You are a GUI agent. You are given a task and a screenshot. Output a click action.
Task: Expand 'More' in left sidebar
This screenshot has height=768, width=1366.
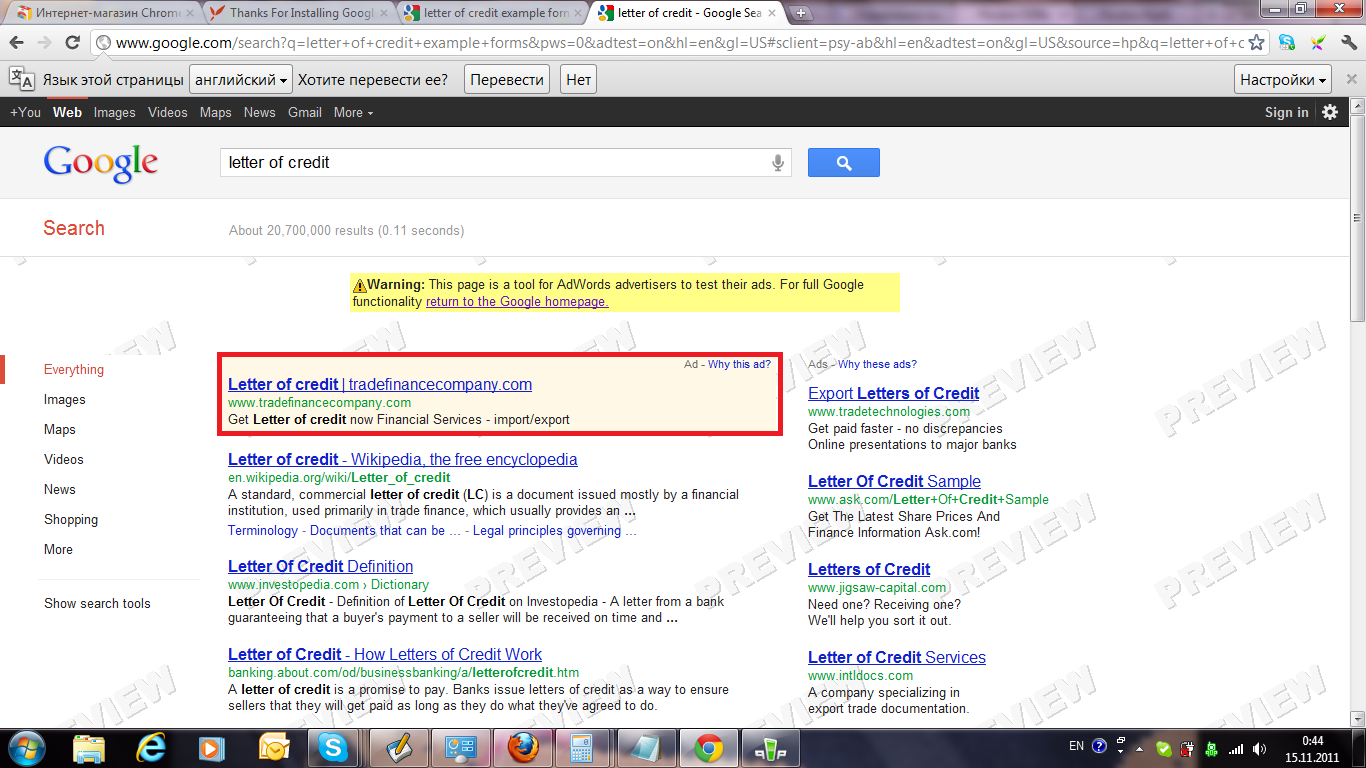pos(58,549)
